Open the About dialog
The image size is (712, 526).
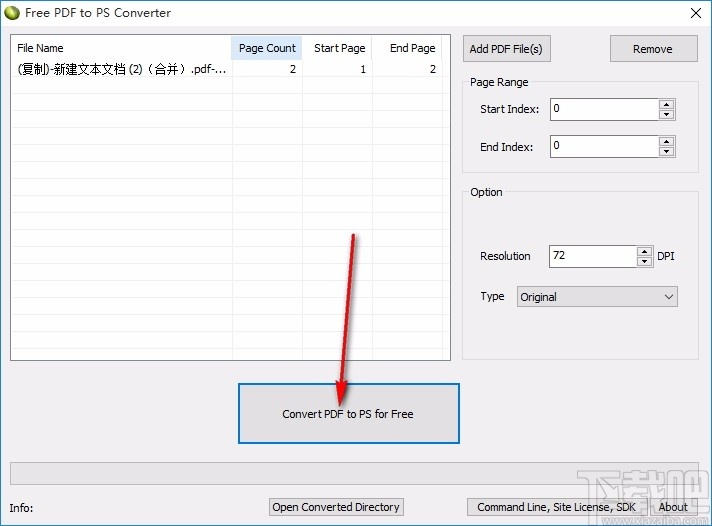[673, 507]
